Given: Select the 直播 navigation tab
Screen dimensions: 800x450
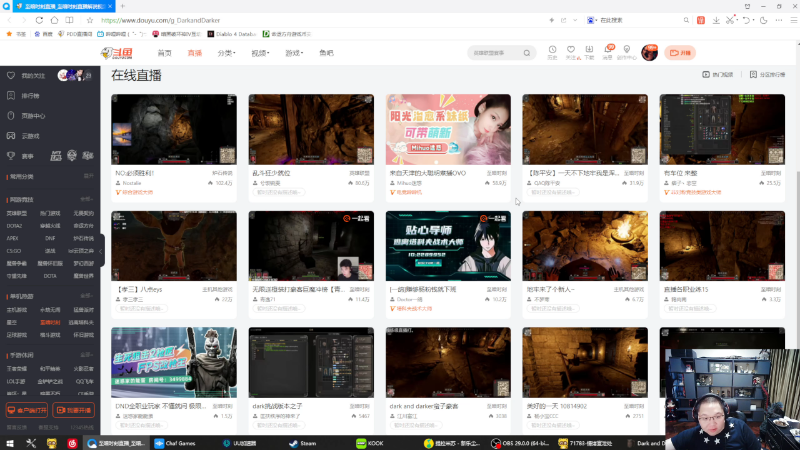Looking at the screenshot, I should [194, 53].
